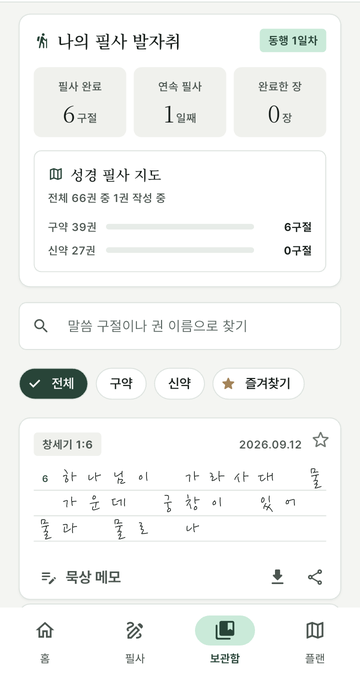
Task: Tap the 플랜 tab label
Action: pos(315,658)
